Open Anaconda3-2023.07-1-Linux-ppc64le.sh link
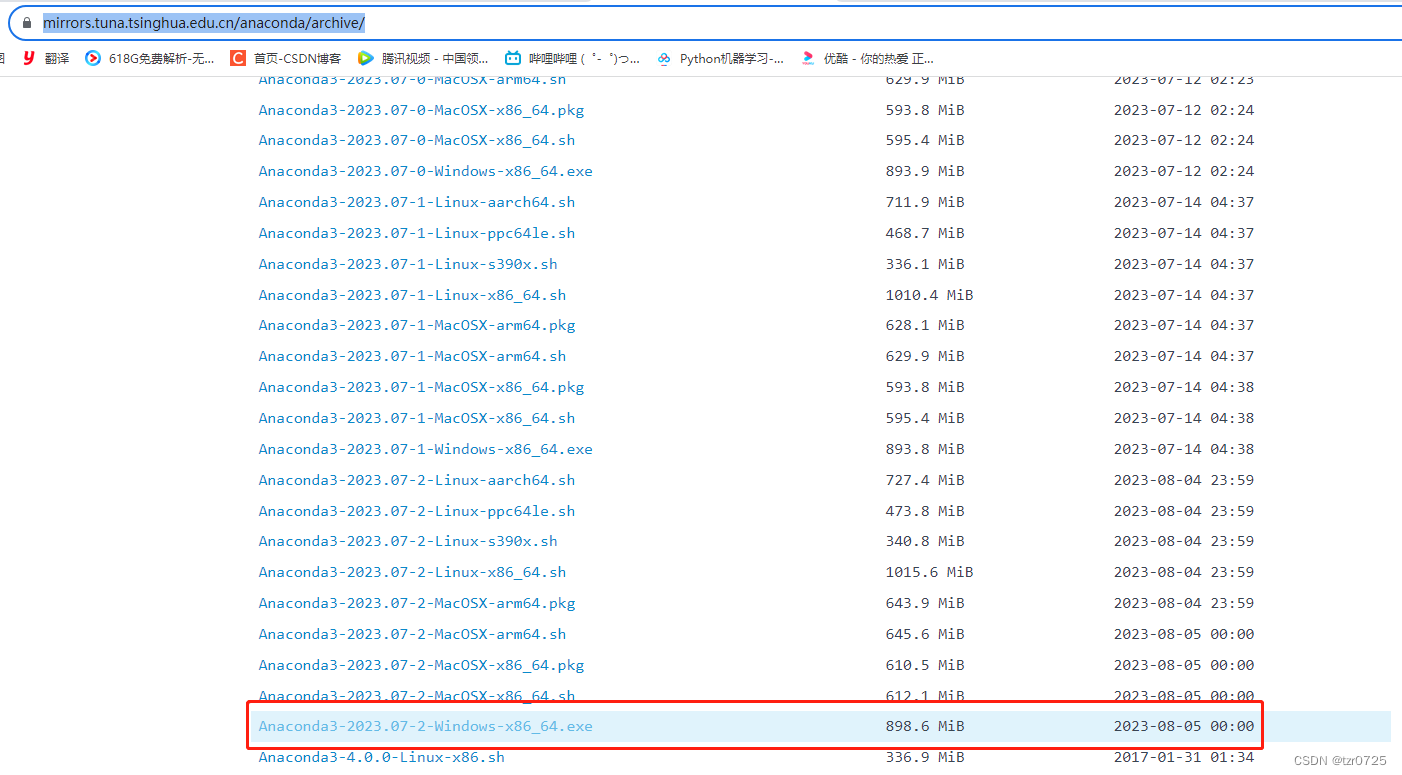The height and width of the screenshot is (775, 1402). [417, 233]
